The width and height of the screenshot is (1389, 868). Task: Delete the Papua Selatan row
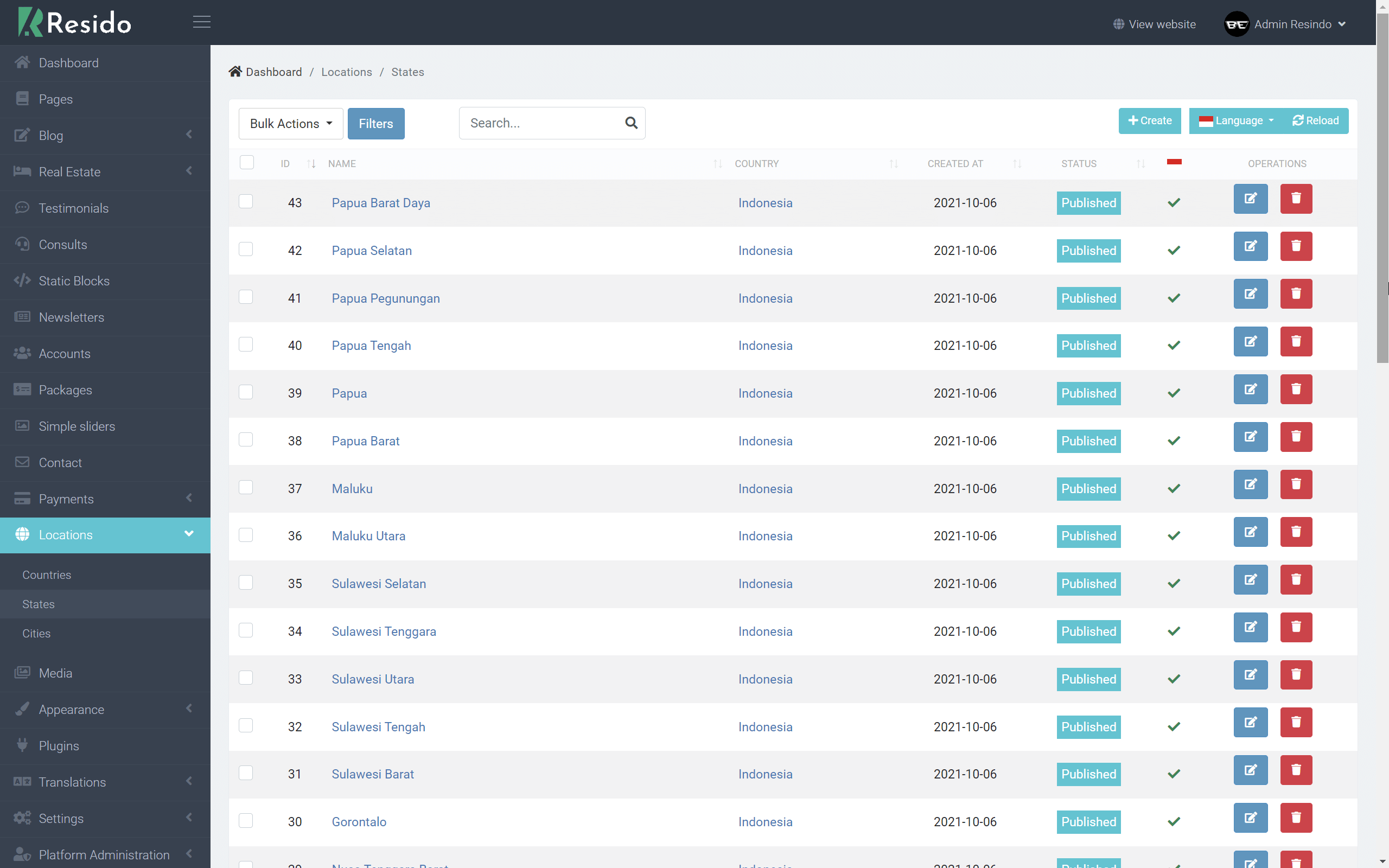(x=1296, y=246)
